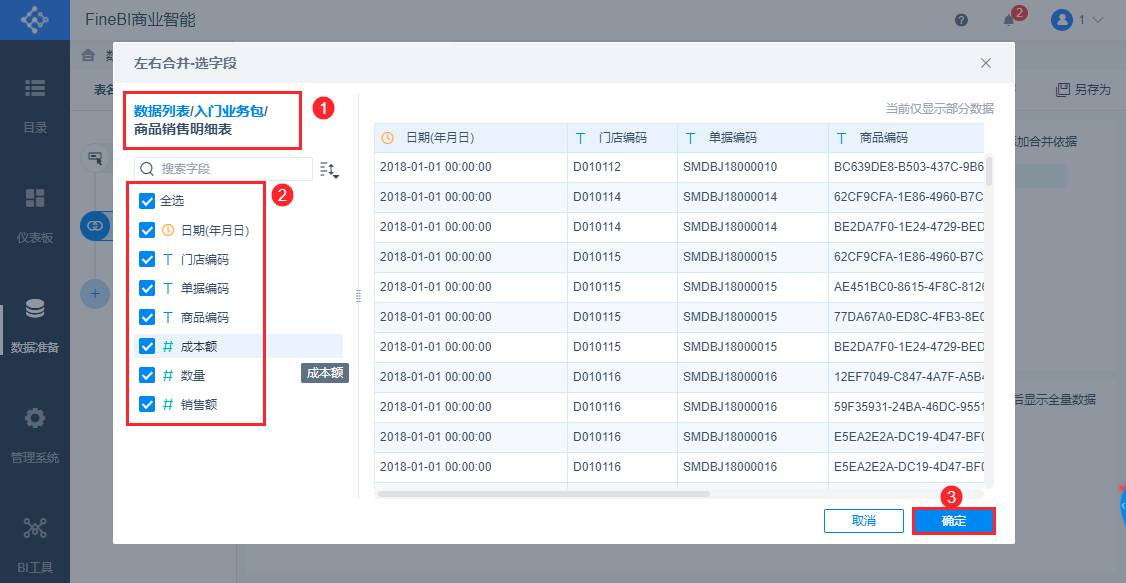Click text type icon beside 门店编码 field
Screen dimensions: 1126x583
pyautogui.click(x=168, y=259)
